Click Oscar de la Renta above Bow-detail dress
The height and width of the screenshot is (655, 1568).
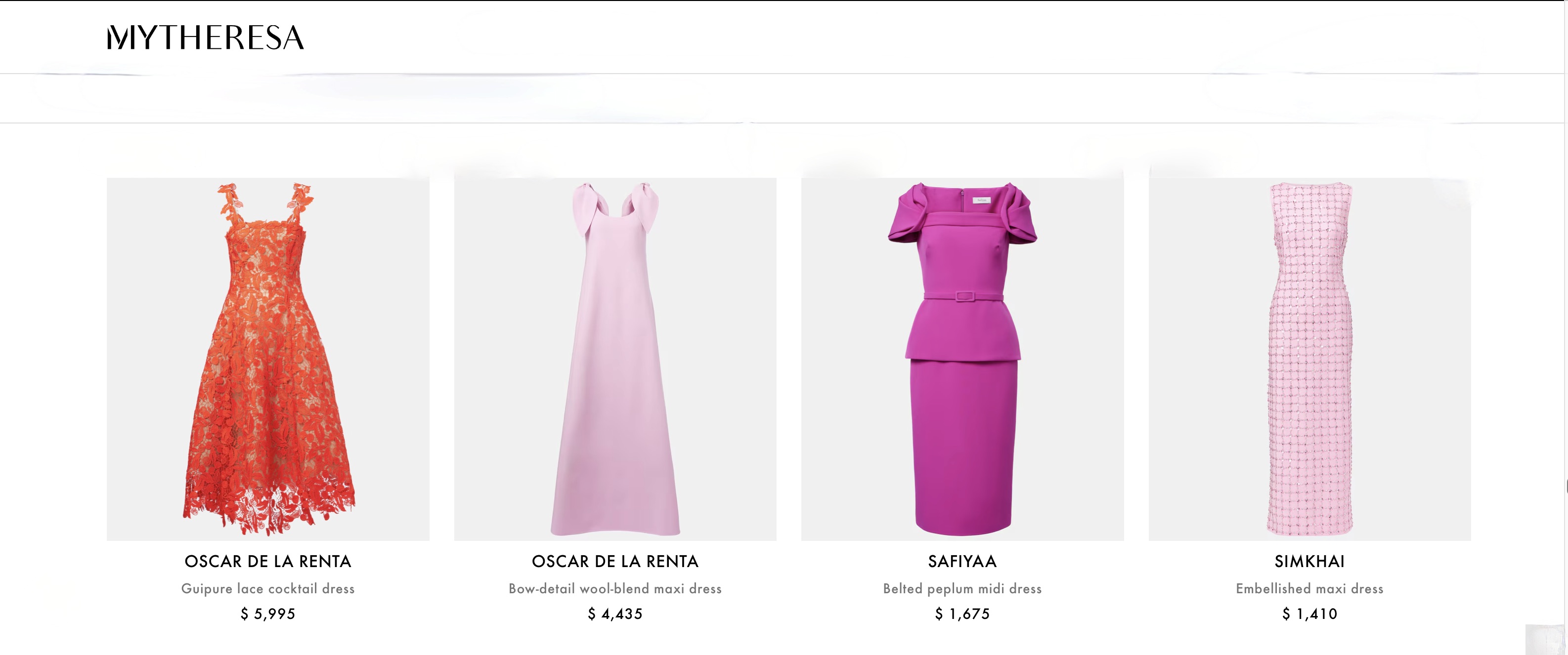(615, 561)
